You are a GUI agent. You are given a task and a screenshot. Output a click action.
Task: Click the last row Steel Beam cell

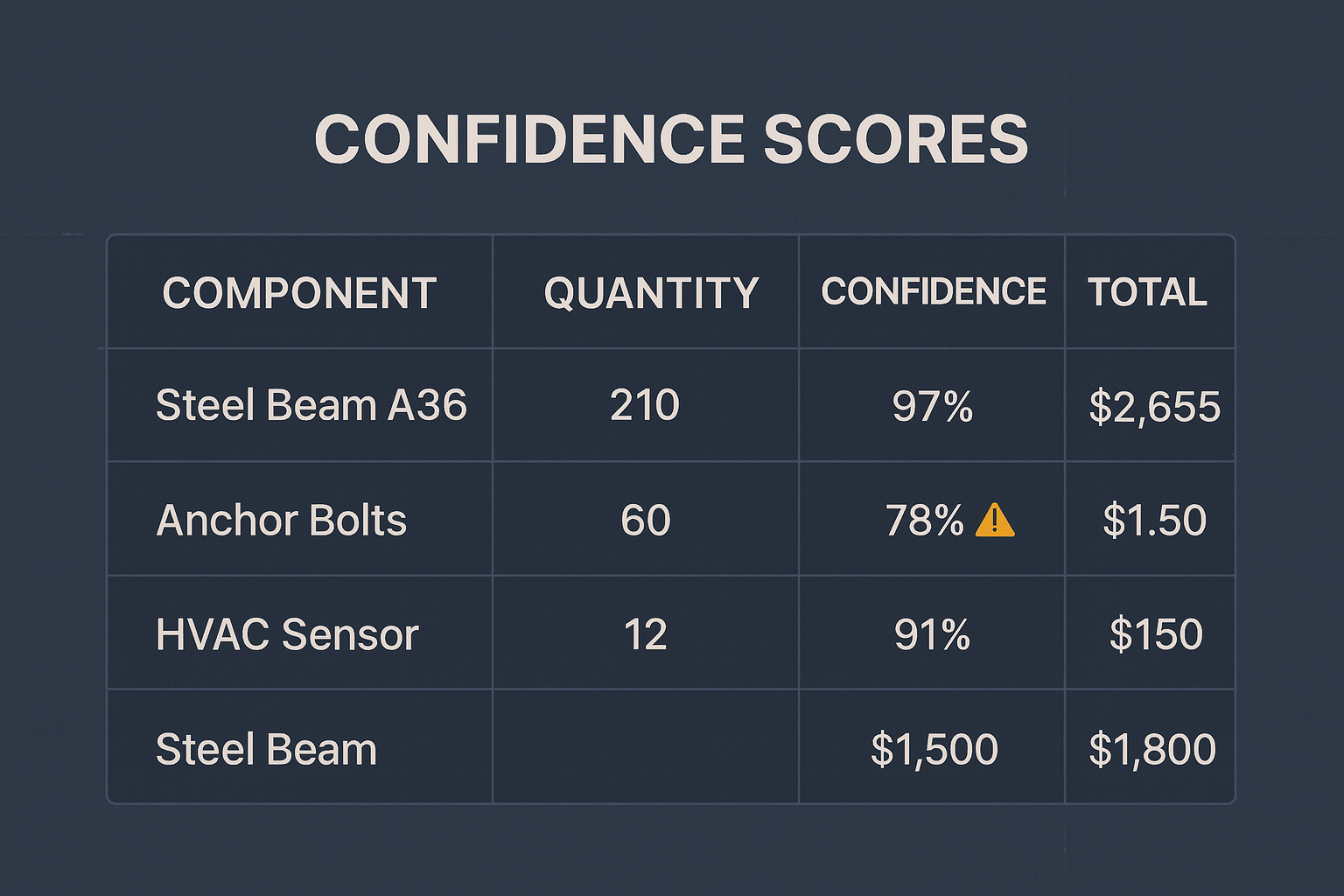point(266,750)
